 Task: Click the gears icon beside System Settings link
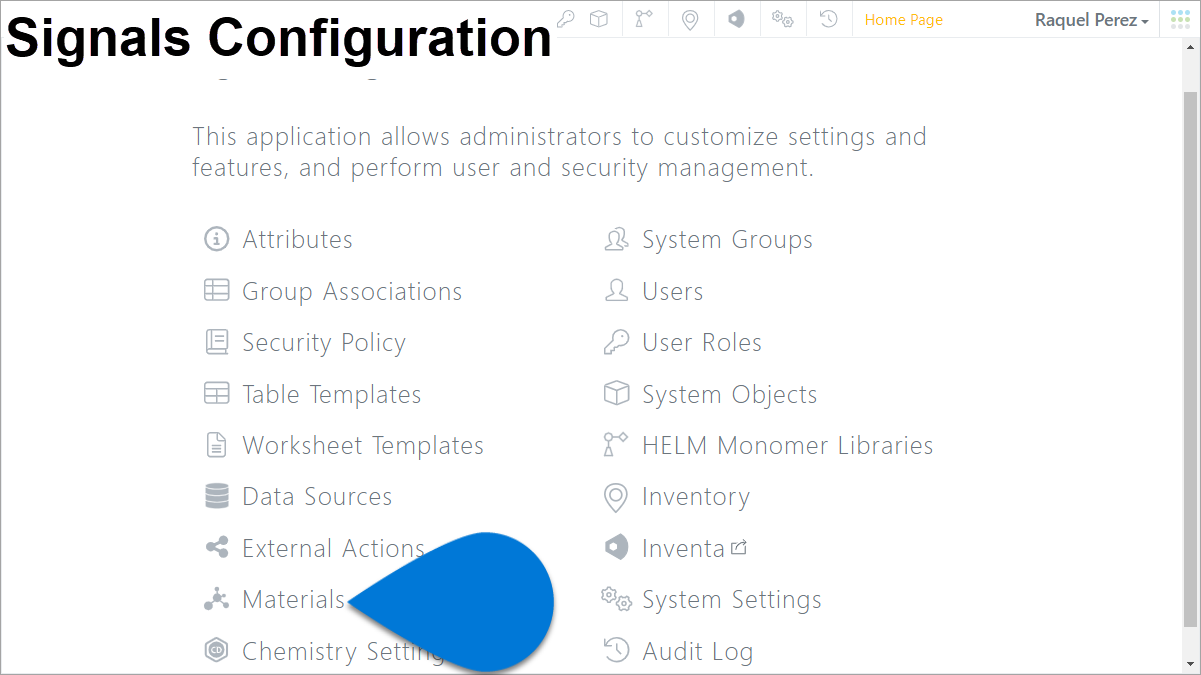point(616,599)
